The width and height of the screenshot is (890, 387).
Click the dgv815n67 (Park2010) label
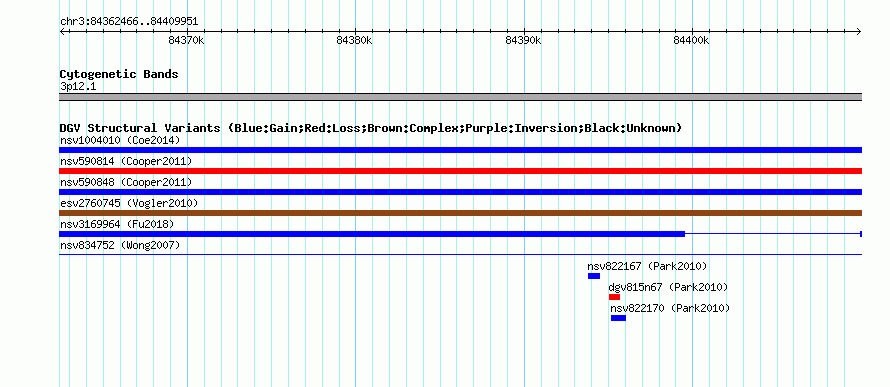click(668, 287)
